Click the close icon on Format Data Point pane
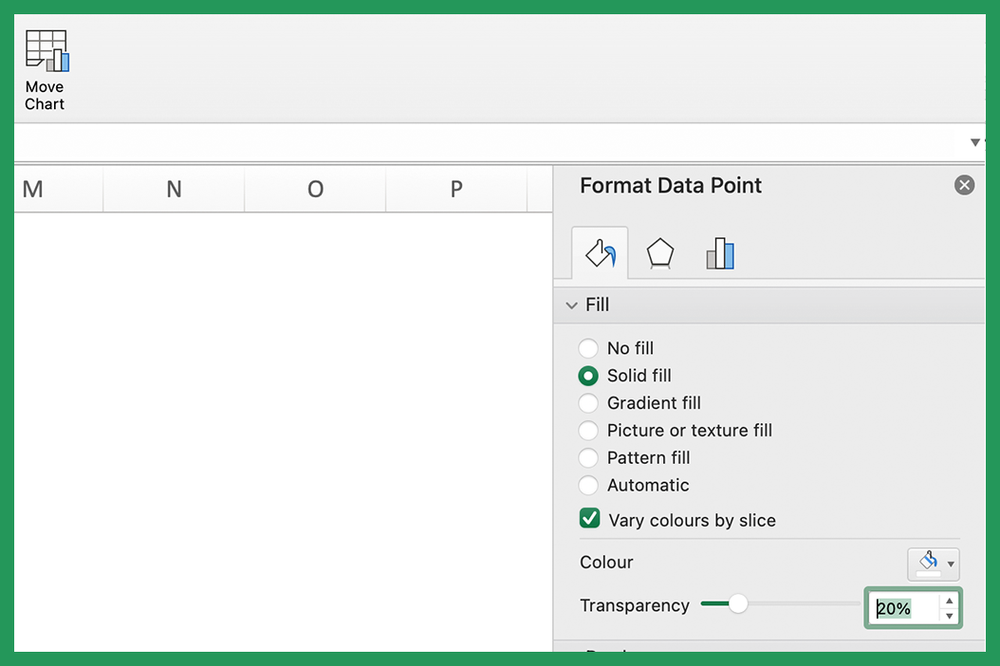Image resolution: width=1000 pixels, height=666 pixels. click(x=964, y=184)
